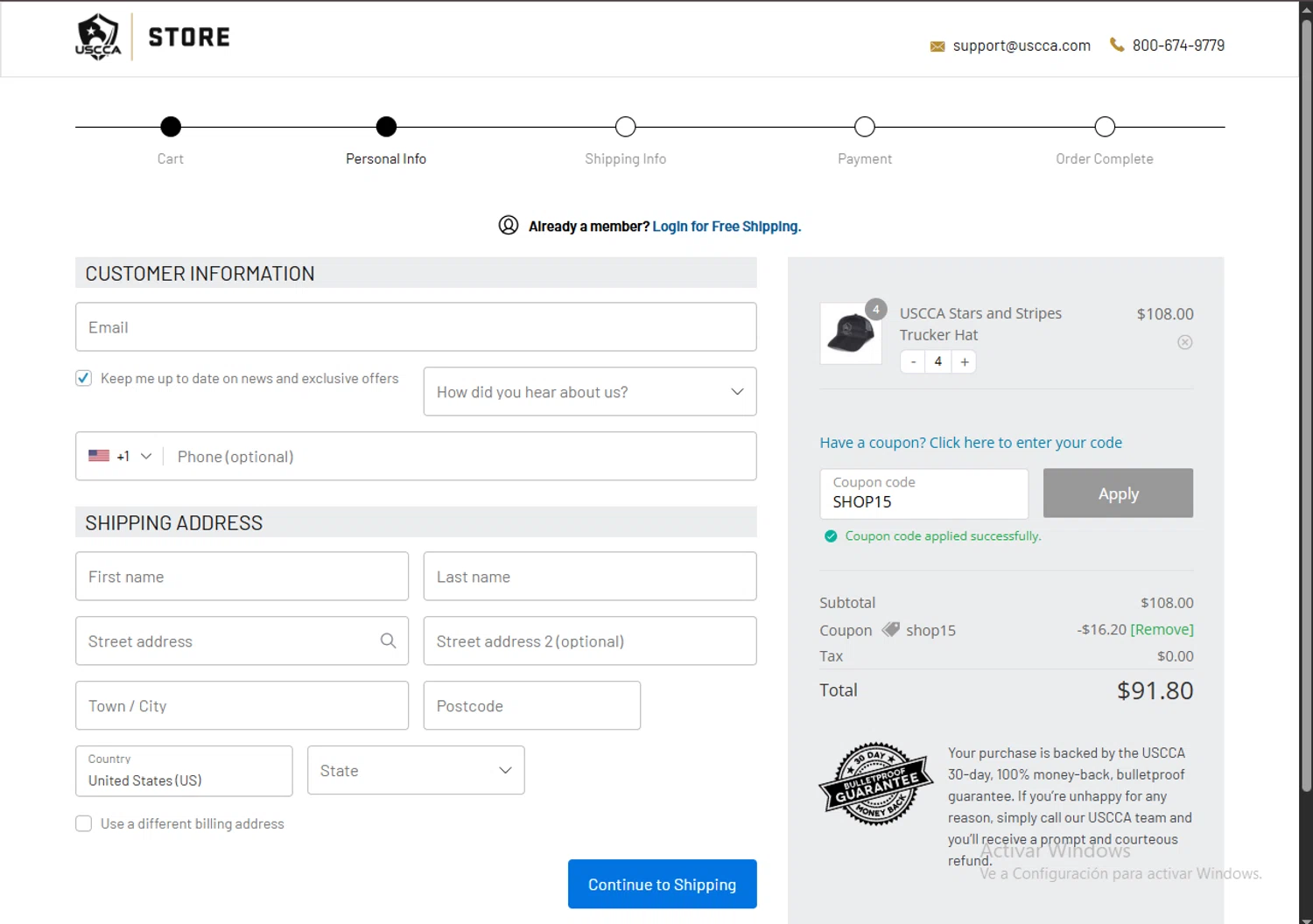Click support@uscca.com email link
Image resolution: width=1313 pixels, height=924 pixels.
point(1022,45)
